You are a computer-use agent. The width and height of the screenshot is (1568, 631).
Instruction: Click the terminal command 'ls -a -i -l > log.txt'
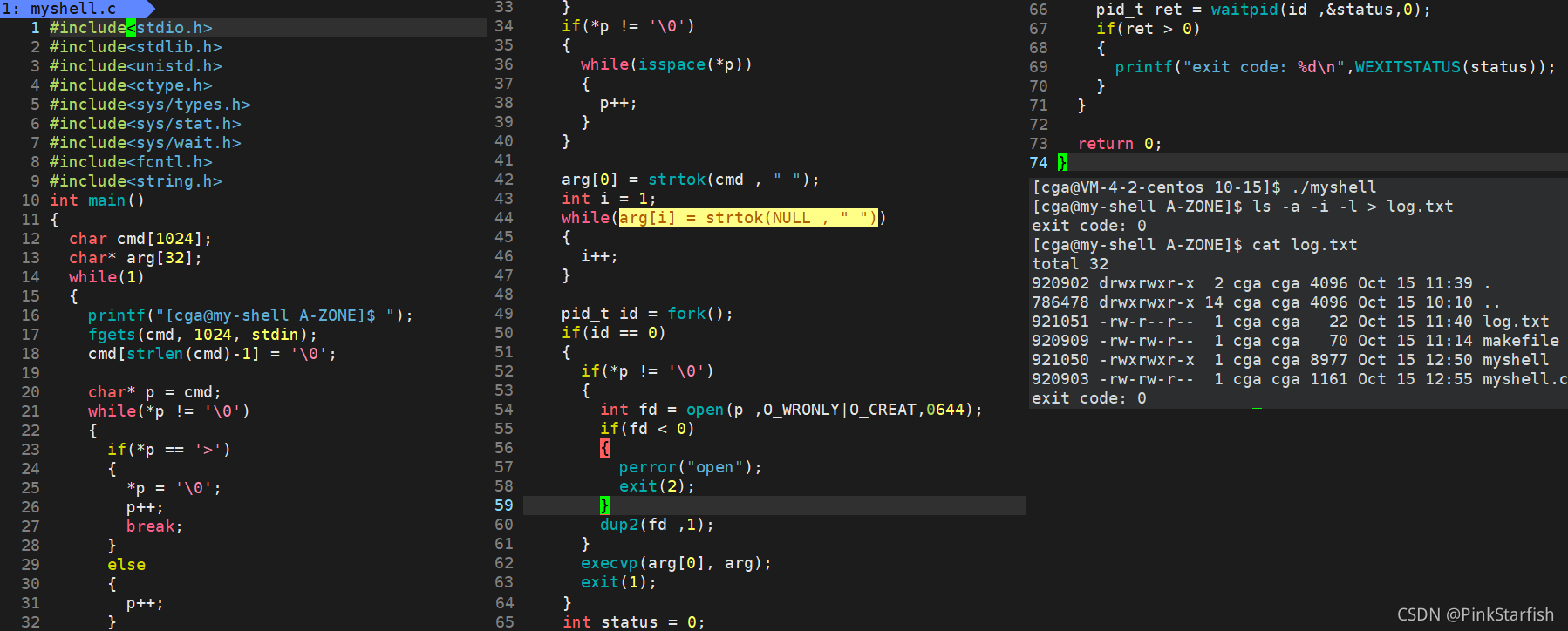coord(1353,207)
